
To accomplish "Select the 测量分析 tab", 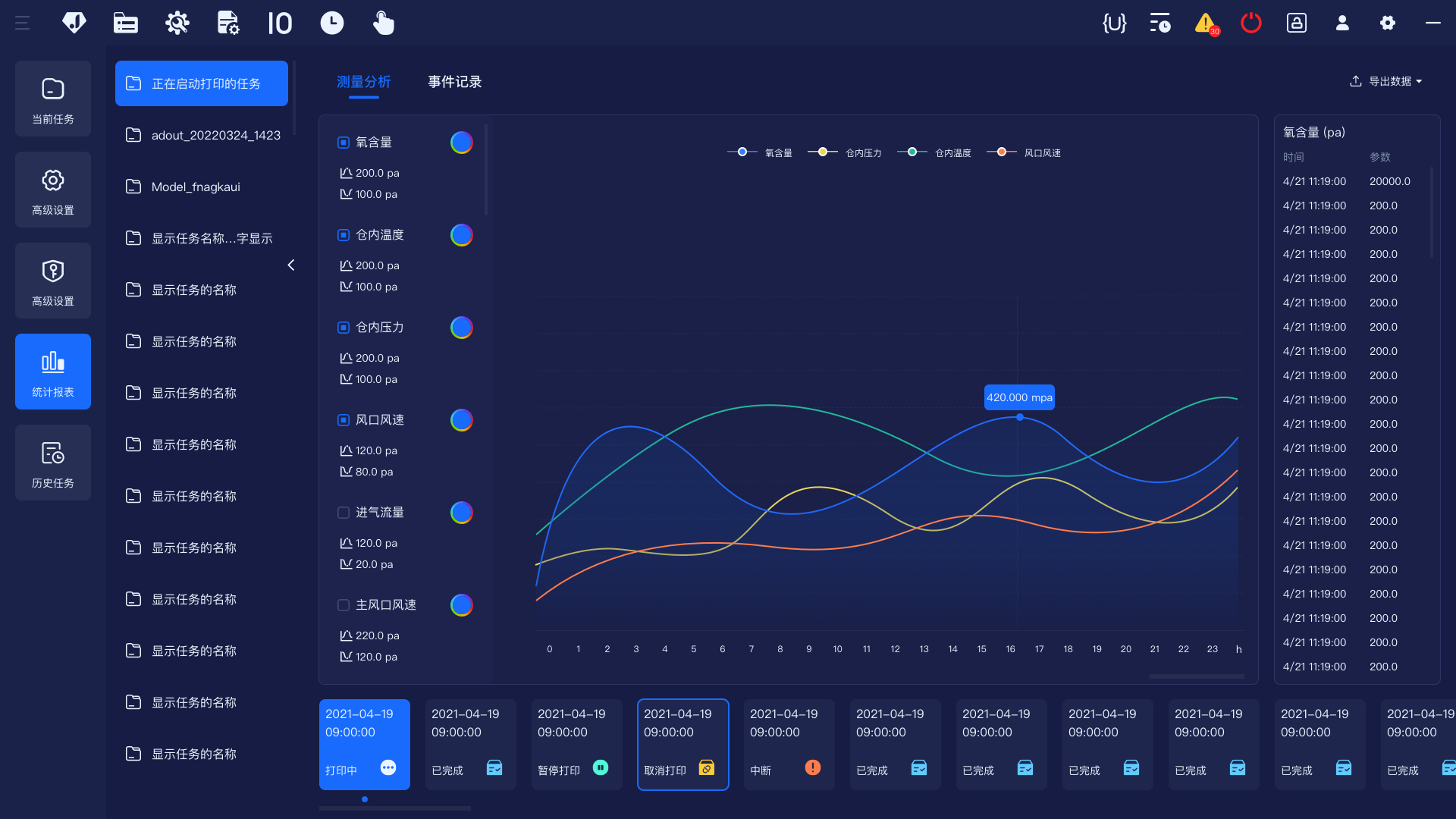I will coord(364,82).
